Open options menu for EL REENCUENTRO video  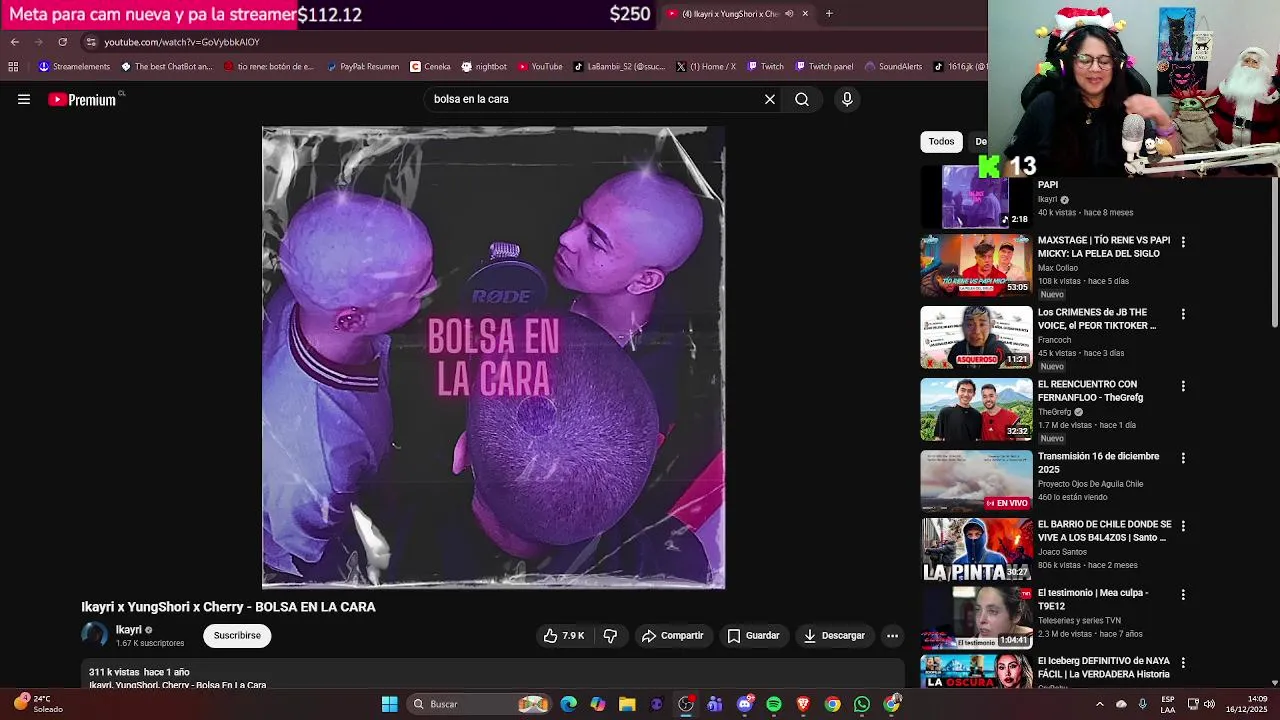[1183, 386]
